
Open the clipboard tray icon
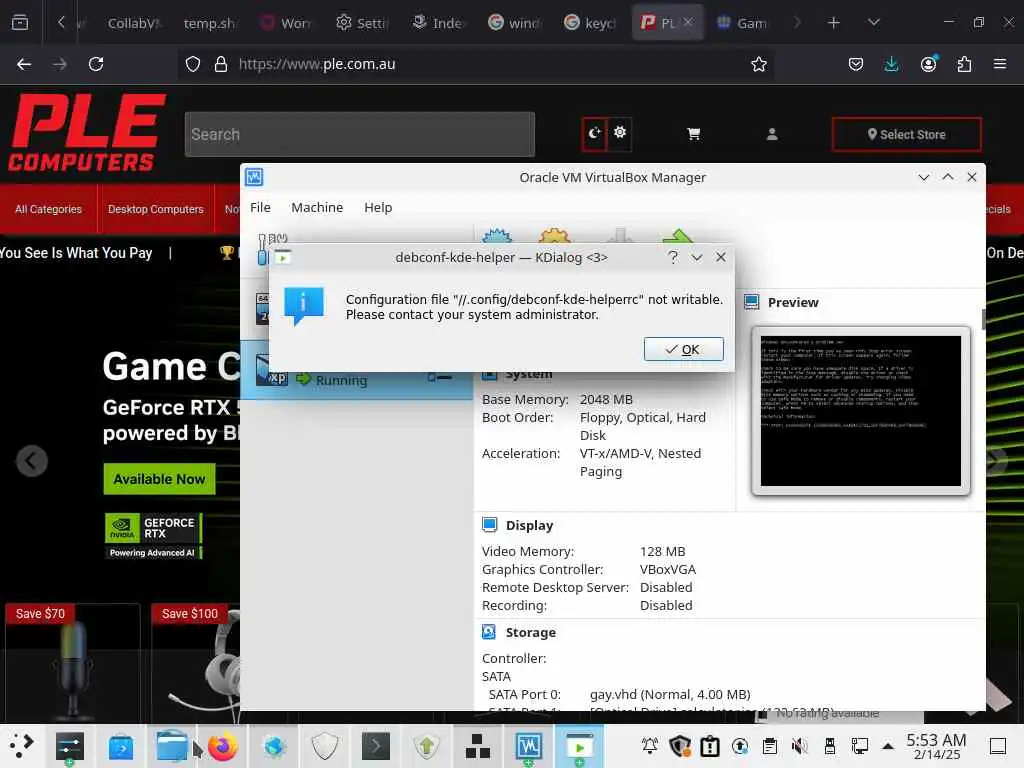pos(770,745)
